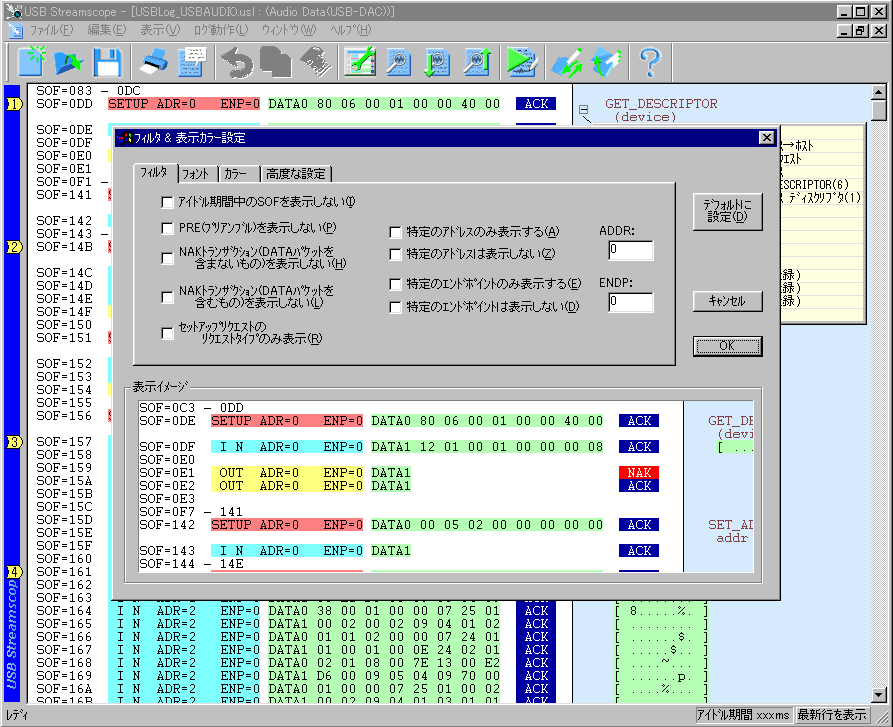Open the 表示 menu

160,30
